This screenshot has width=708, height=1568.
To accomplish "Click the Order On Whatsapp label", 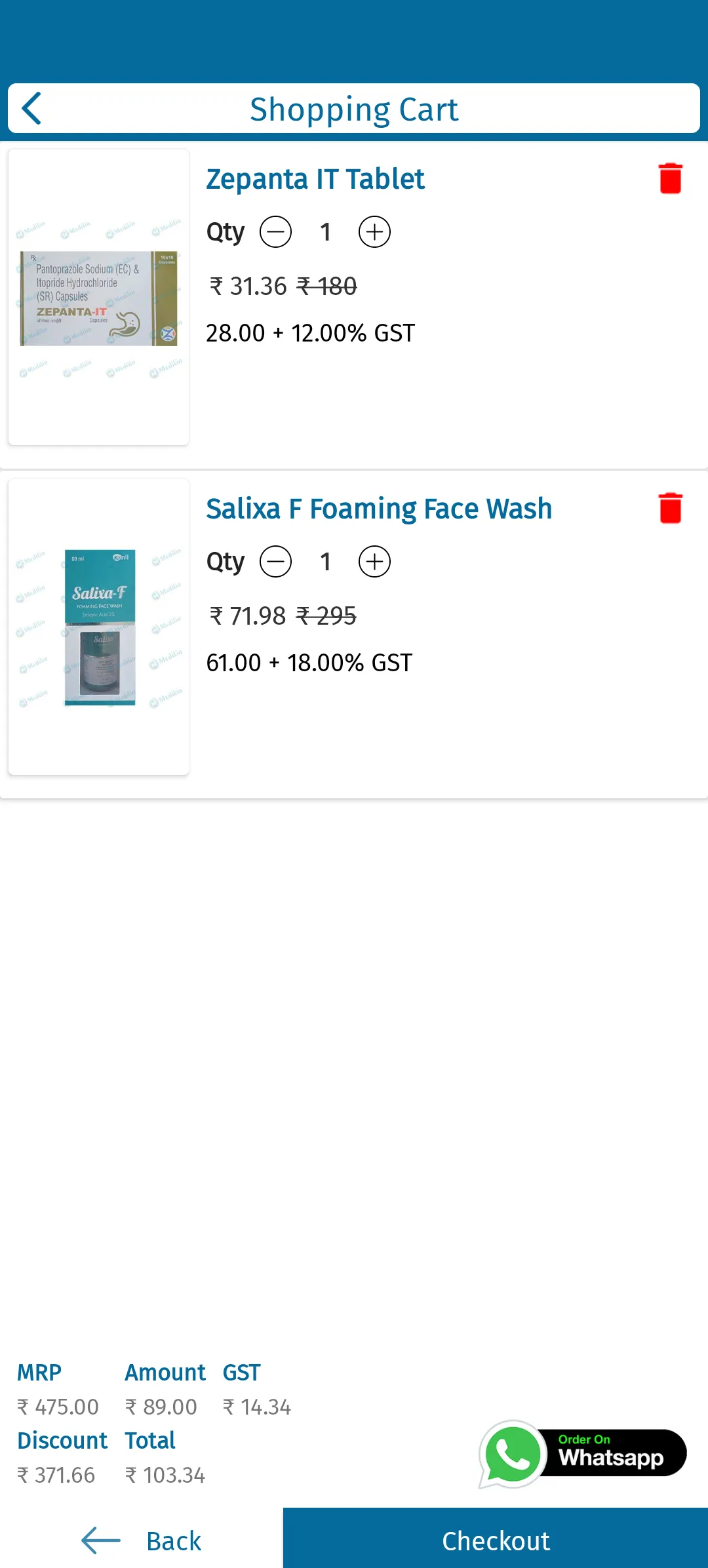I will 610,1453.
